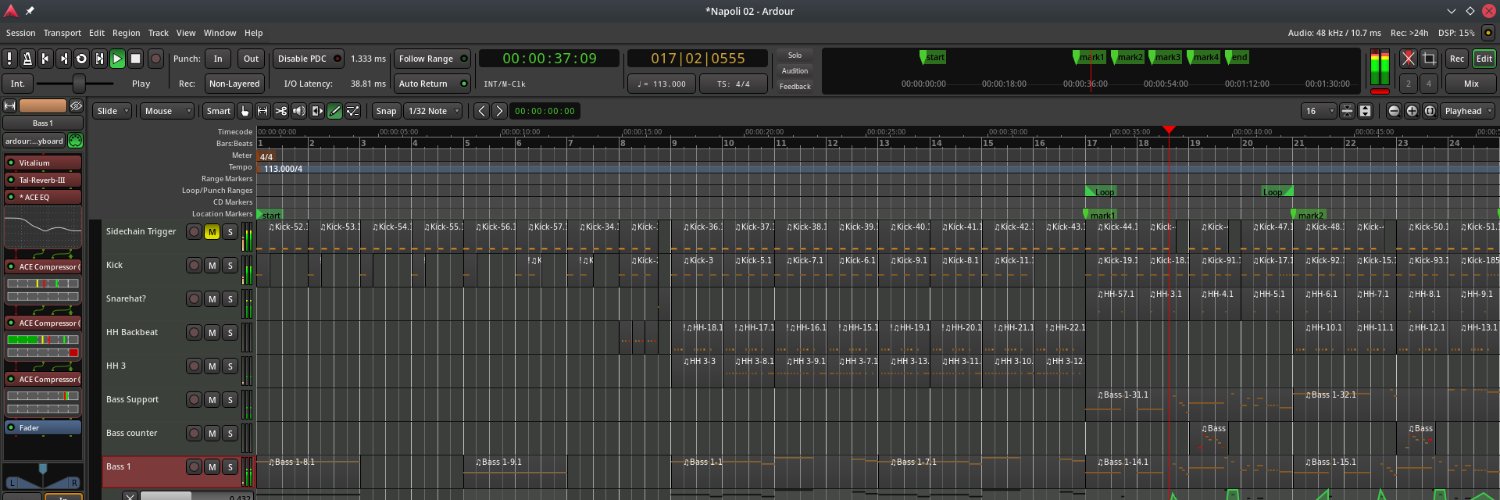Record-arm the Bass counter track
Screen dimensions: 1500x500
[x=194, y=434]
